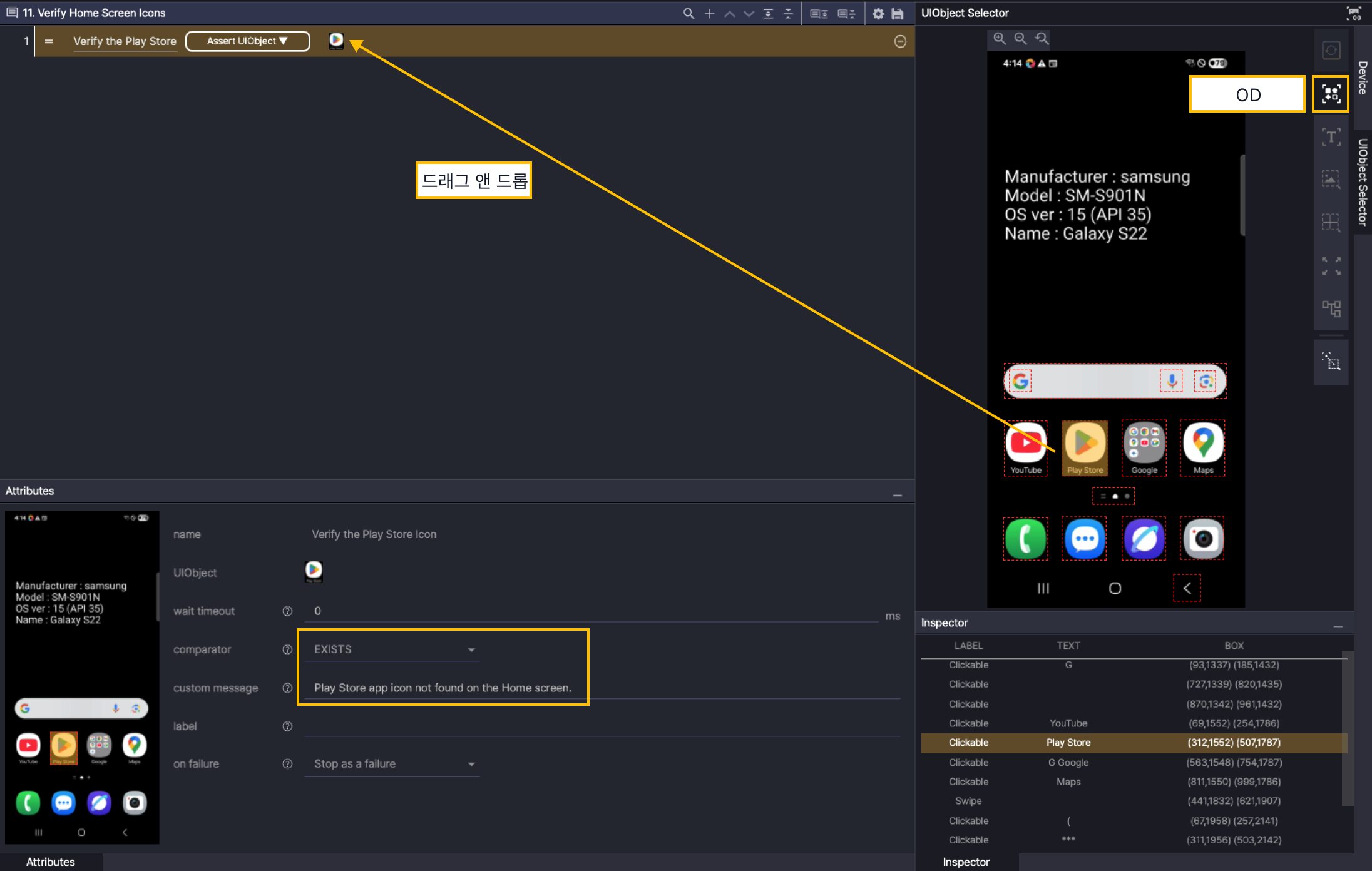Select the object detection (OD) selector tool

(x=1331, y=94)
